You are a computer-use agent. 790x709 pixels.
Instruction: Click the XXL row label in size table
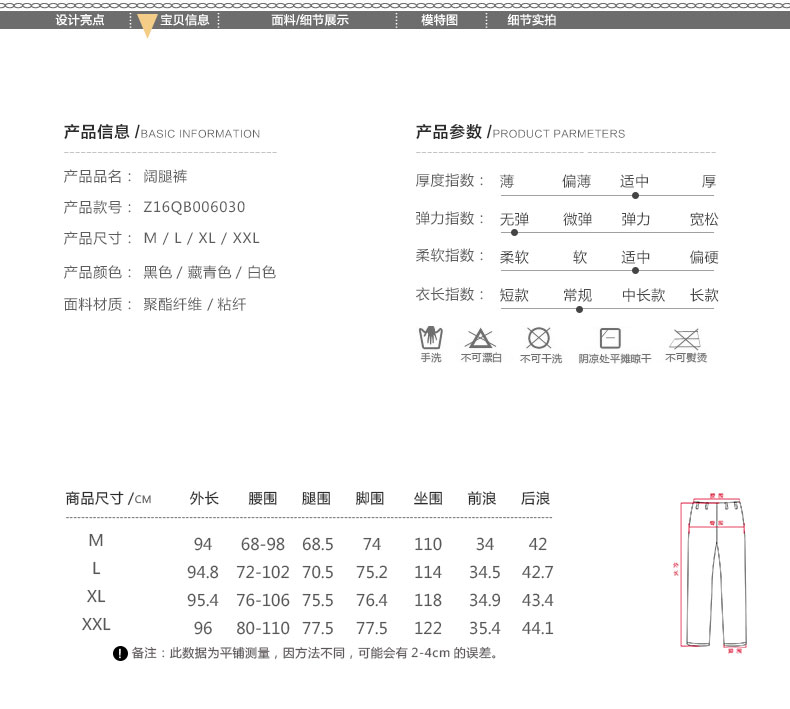[96, 625]
